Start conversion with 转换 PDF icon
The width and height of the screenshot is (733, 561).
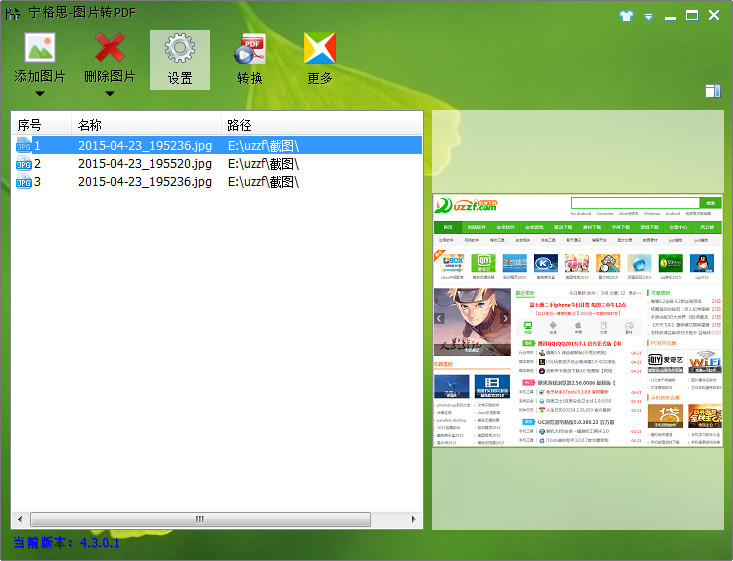pos(250,49)
